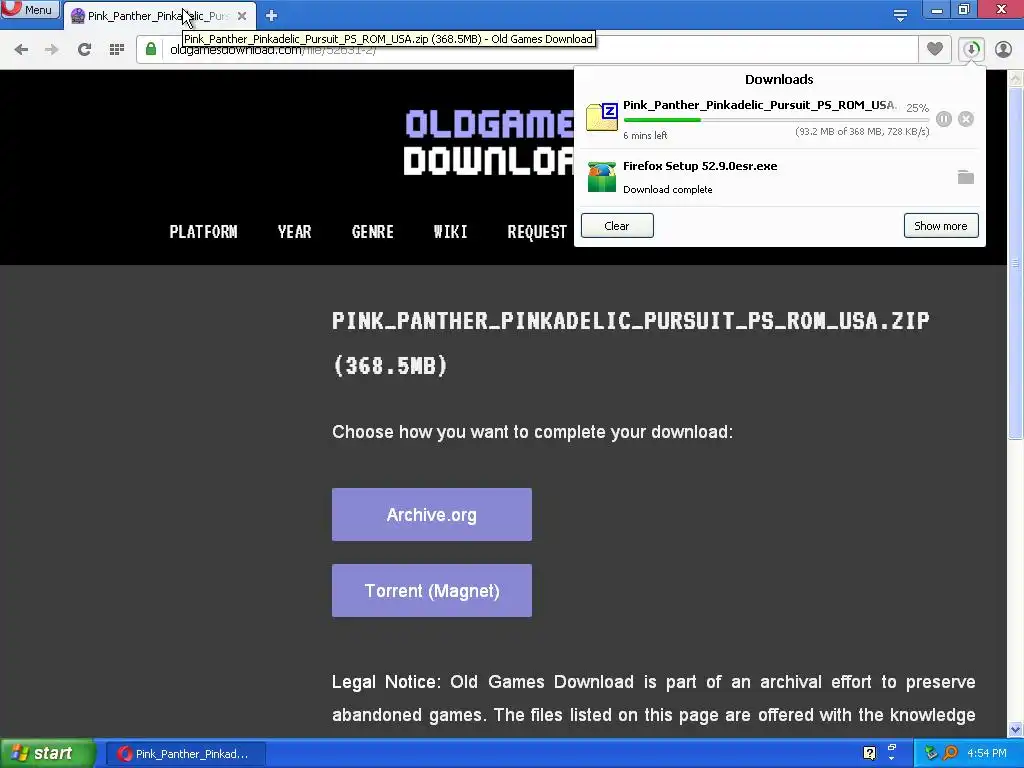
Task: Open the PLATFORM site menu
Action: tap(203, 232)
